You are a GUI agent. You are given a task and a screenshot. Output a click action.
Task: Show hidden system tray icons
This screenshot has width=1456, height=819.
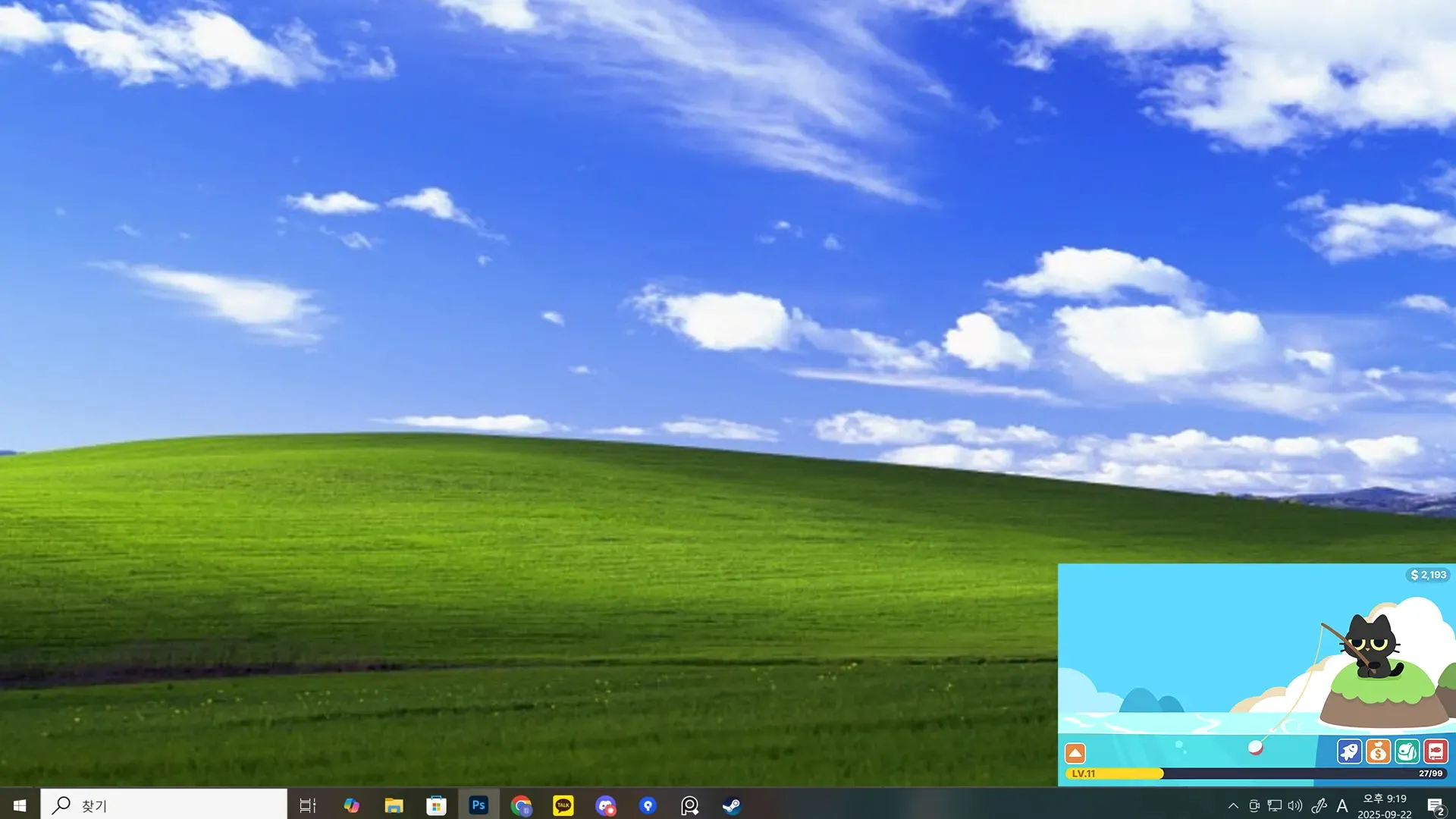[1233, 805]
